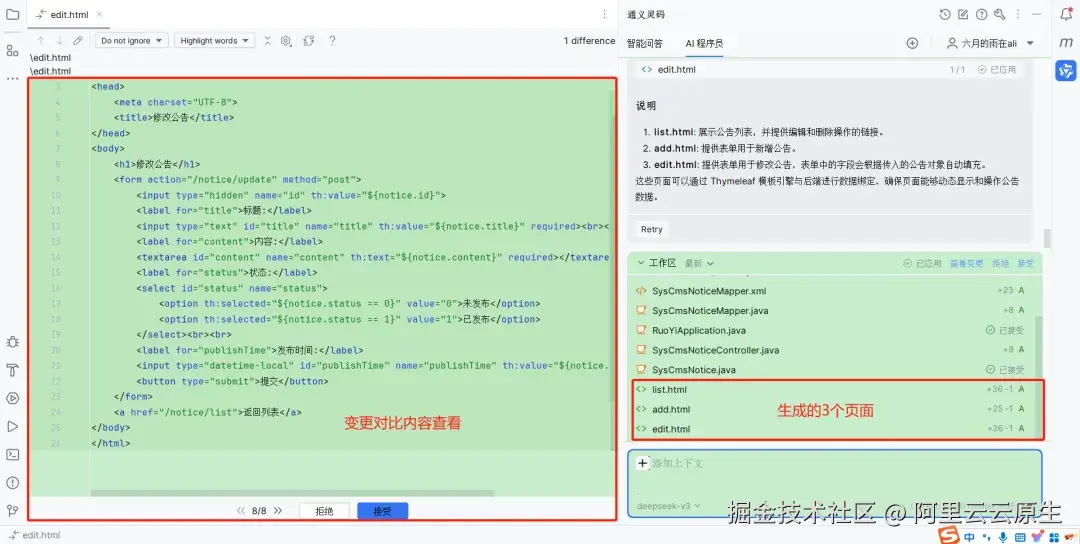
Task: Open the Debug bug icon in sidebar
Action: click(12, 342)
